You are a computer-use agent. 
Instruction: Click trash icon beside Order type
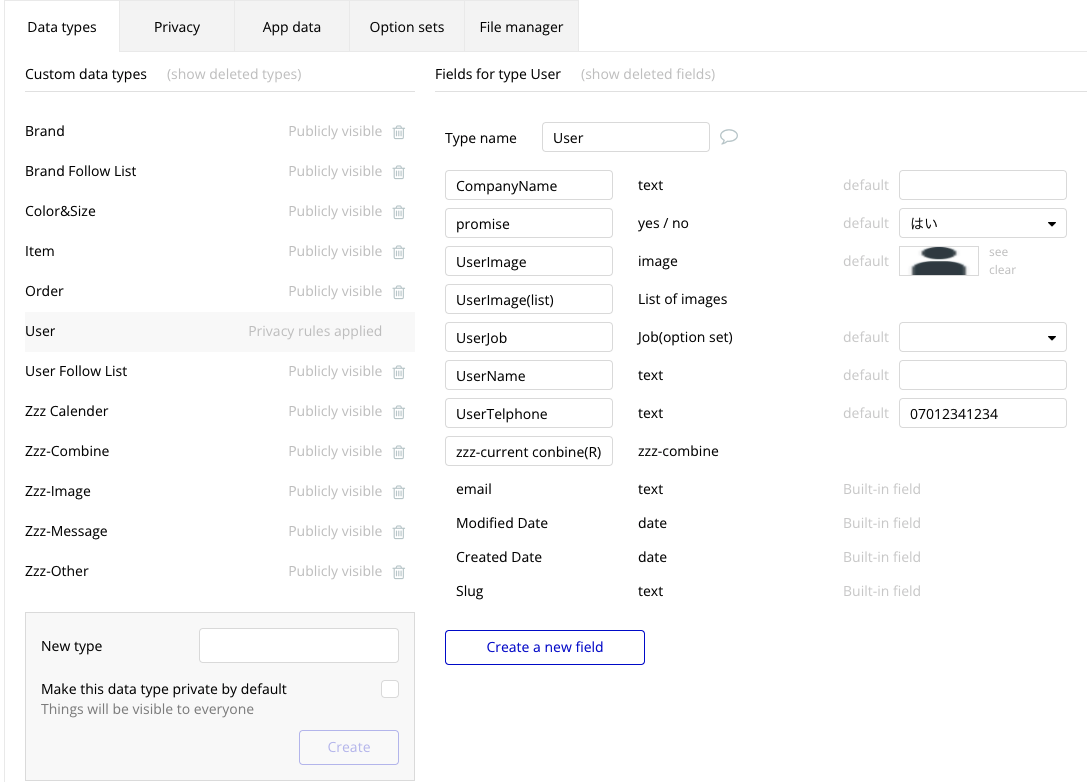click(399, 292)
